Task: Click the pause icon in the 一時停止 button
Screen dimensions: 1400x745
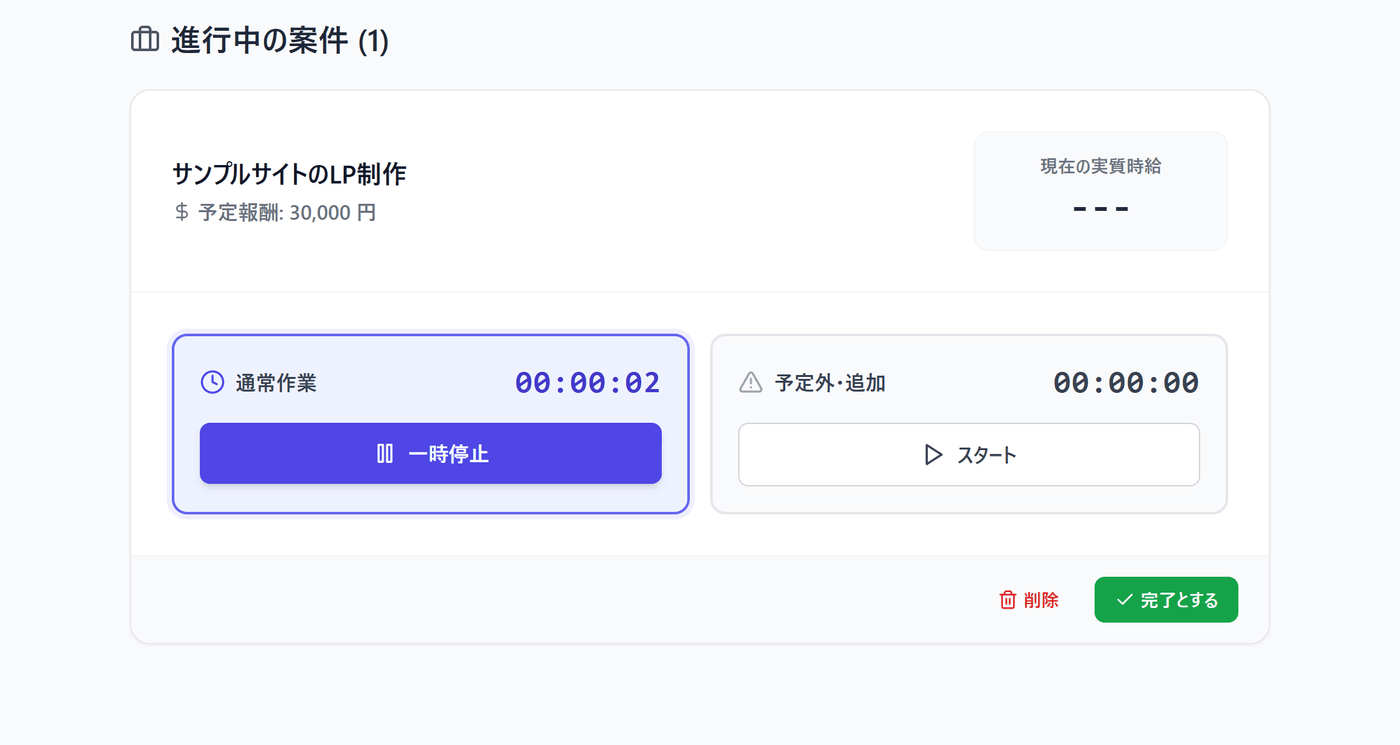Action: (385, 454)
